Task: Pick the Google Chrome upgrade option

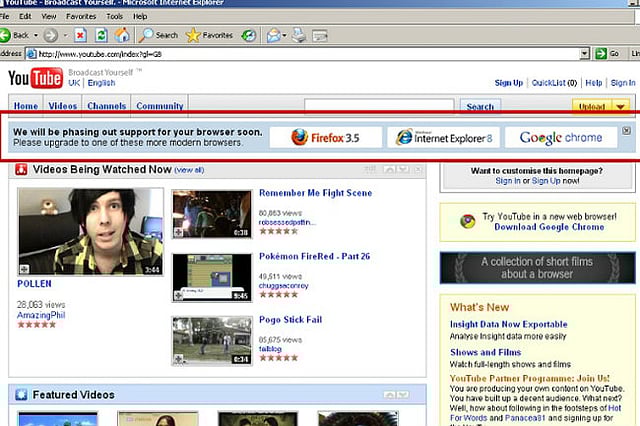Action: tap(560, 137)
